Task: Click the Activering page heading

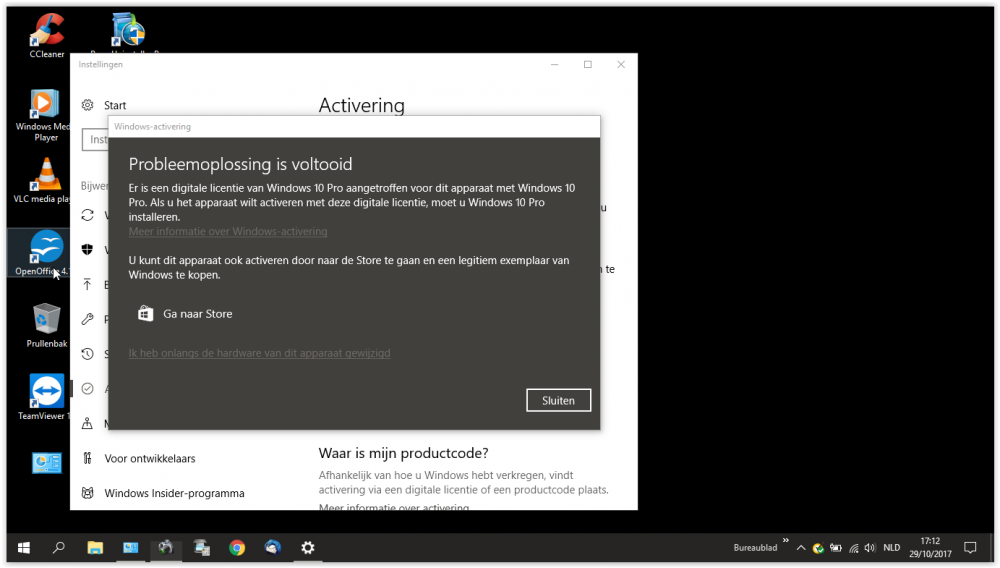Action: click(x=362, y=105)
